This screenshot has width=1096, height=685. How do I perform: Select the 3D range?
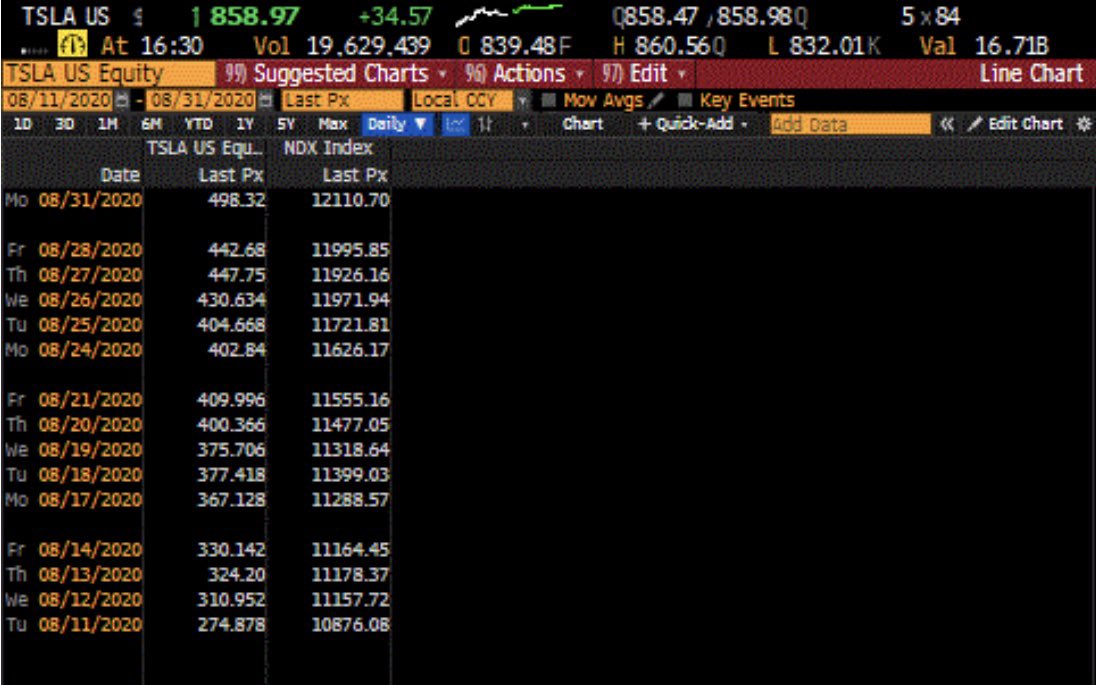click(x=64, y=124)
